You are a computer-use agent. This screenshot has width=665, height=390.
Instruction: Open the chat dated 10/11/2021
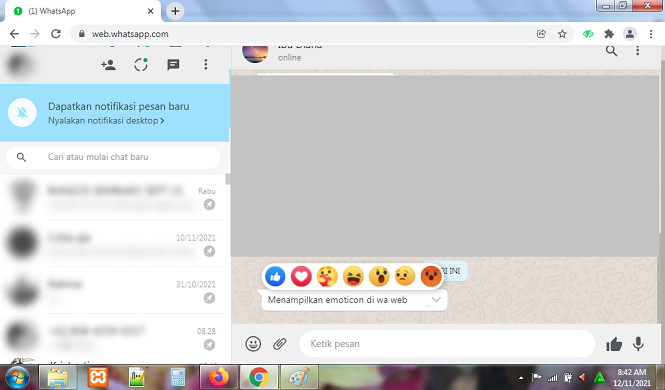pos(113,244)
